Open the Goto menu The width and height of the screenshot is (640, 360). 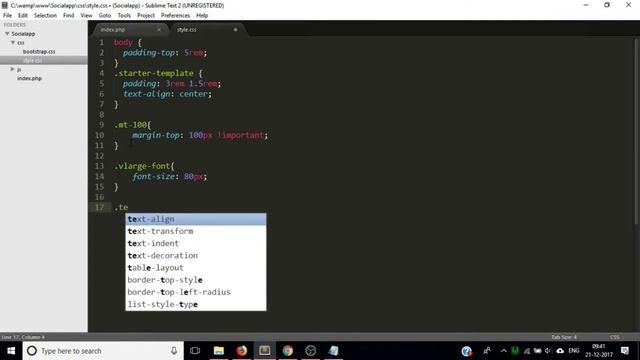point(105,16)
